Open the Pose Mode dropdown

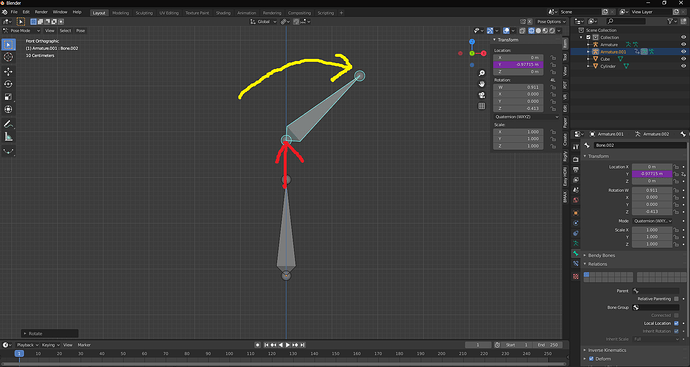pos(22,31)
